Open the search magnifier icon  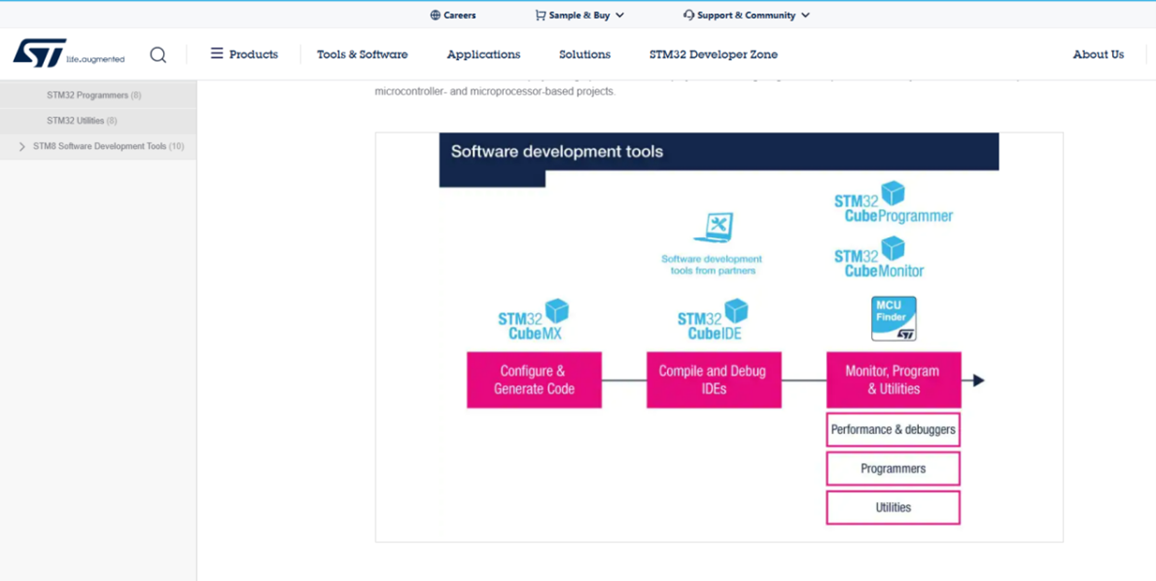pyautogui.click(x=158, y=55)
